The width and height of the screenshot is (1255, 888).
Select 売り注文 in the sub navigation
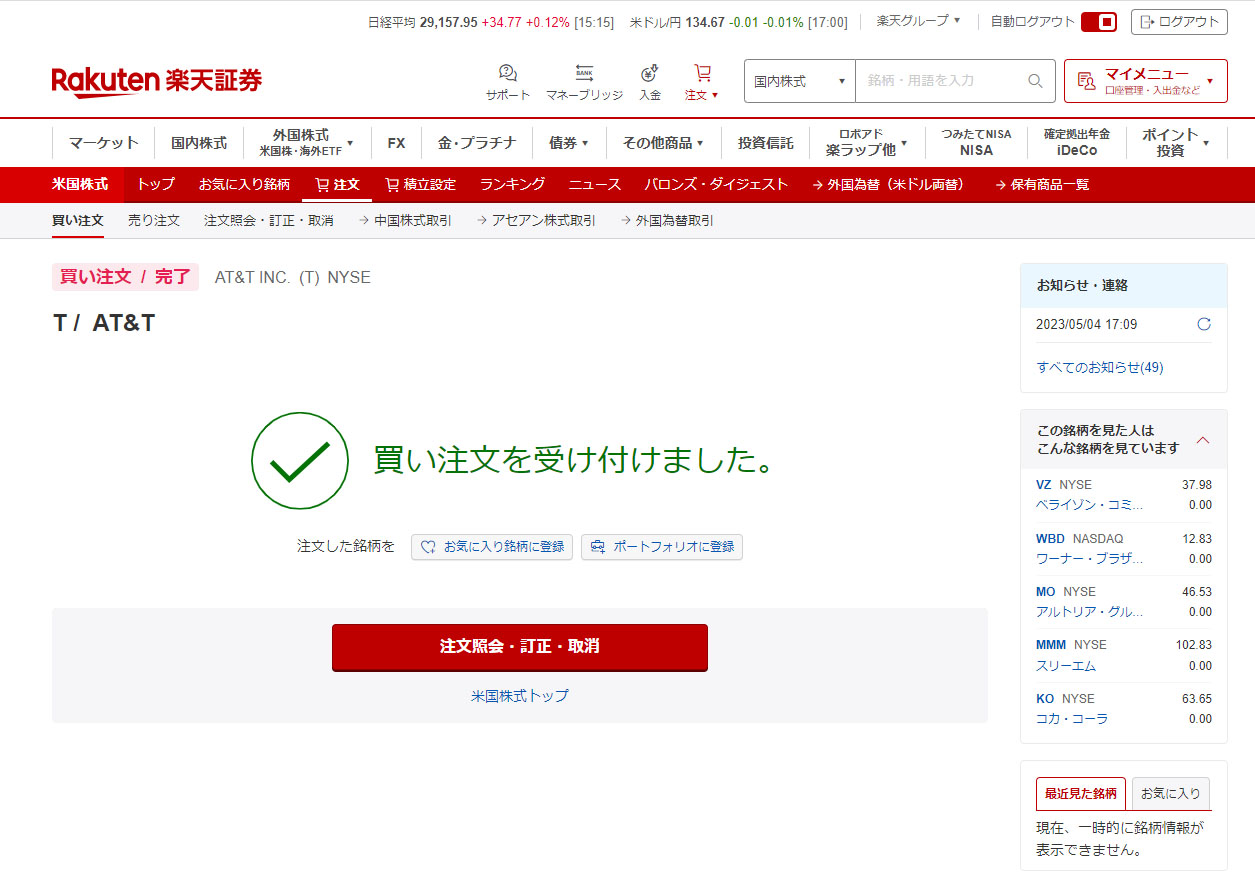[154, 220]
